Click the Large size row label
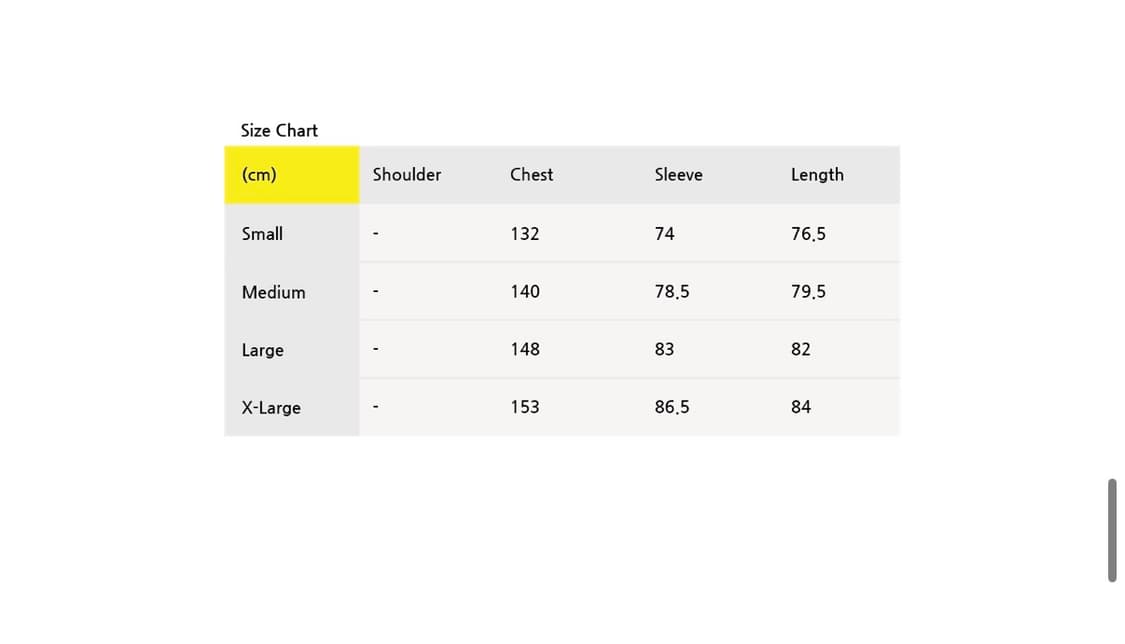 [262, 350]
